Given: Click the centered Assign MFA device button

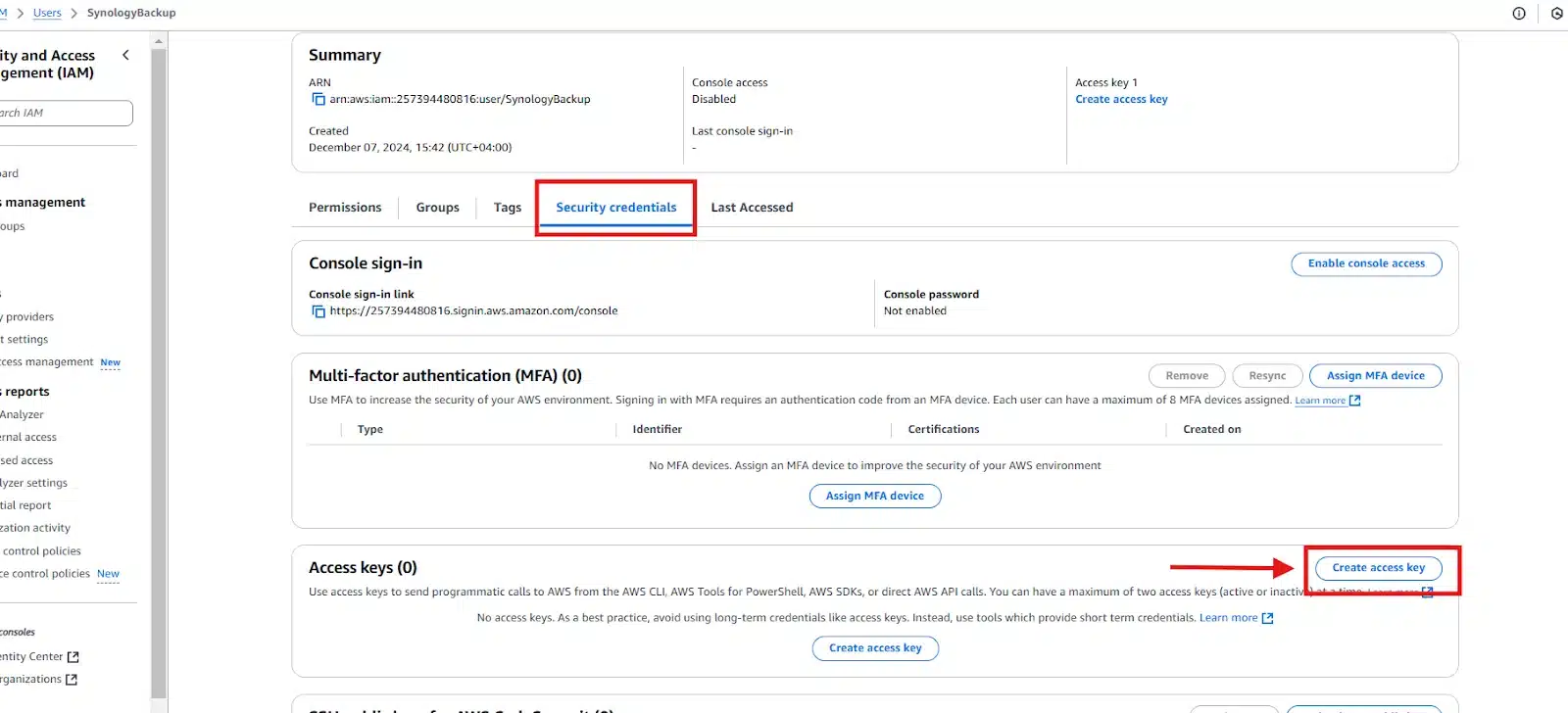Looking at the screenshot, I should (875, 497).
